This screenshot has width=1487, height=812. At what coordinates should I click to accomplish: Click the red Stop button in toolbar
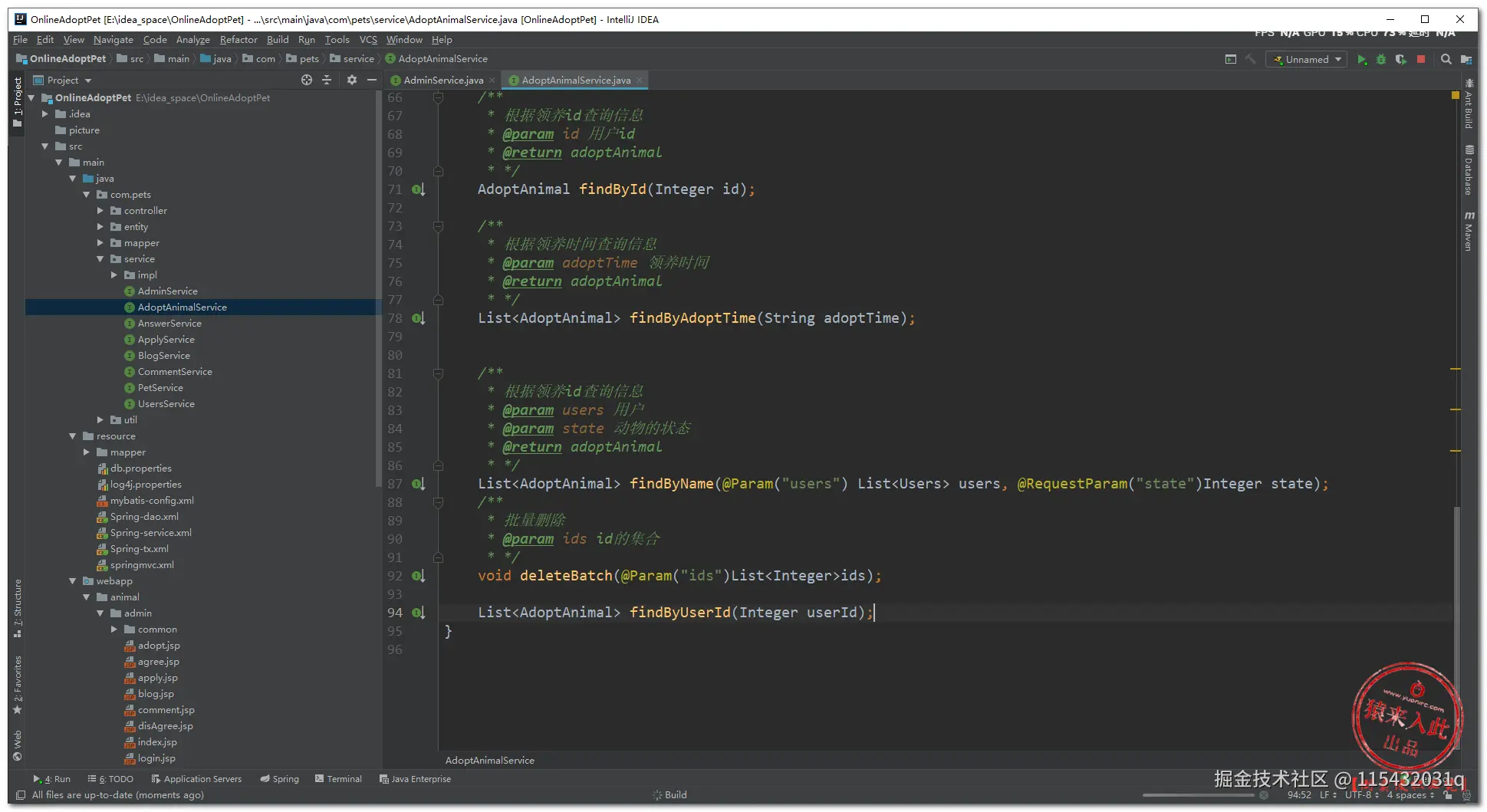point(1420,60)
